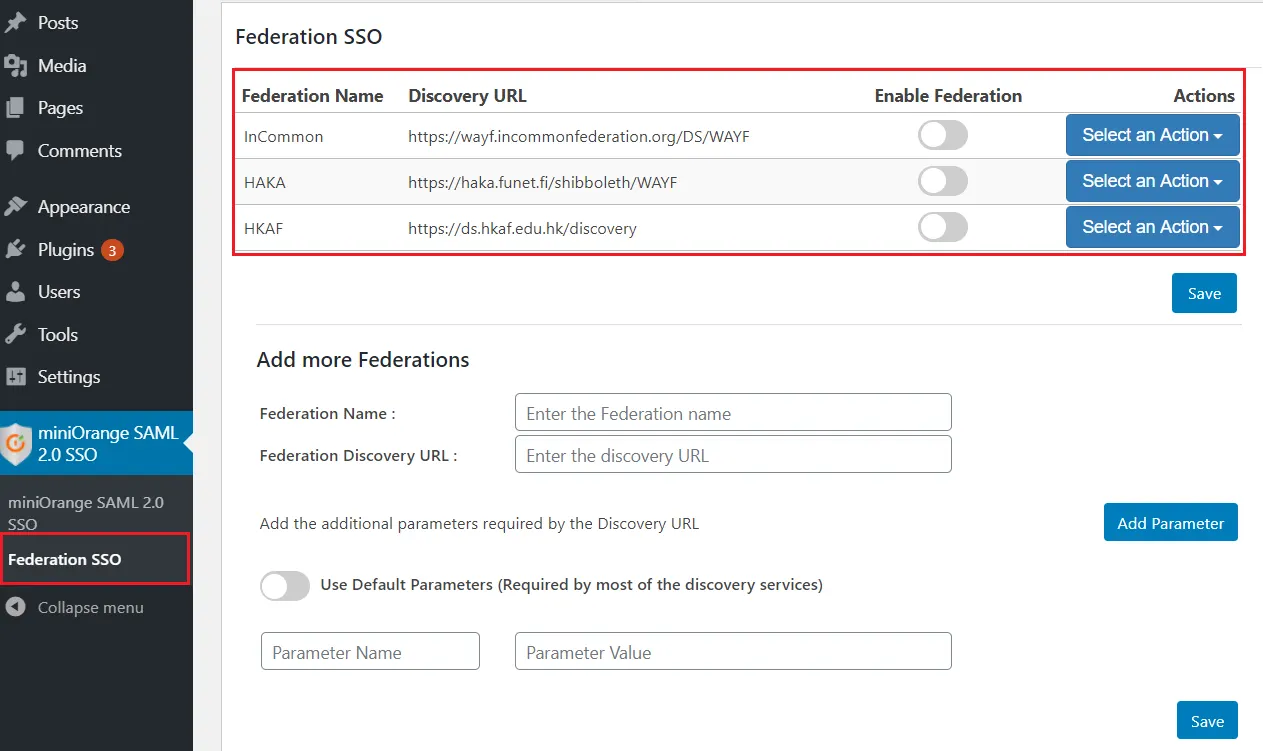Click the Plugins update count badge

pos(112,250)
